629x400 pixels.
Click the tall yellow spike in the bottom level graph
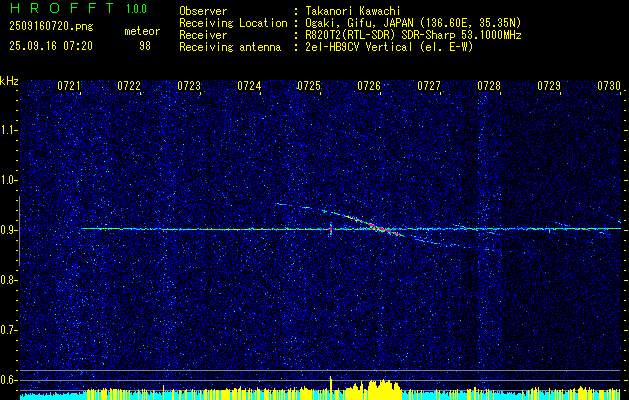point(331,388)
